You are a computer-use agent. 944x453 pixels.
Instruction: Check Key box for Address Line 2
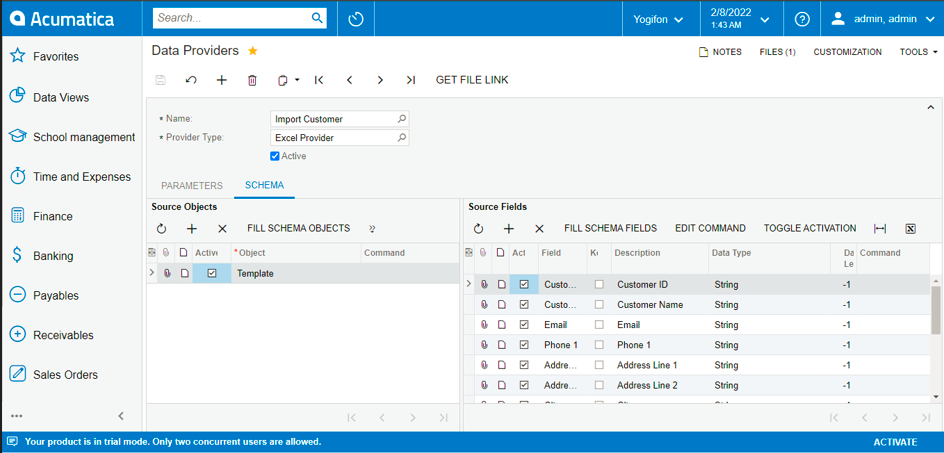pos(599,385)
